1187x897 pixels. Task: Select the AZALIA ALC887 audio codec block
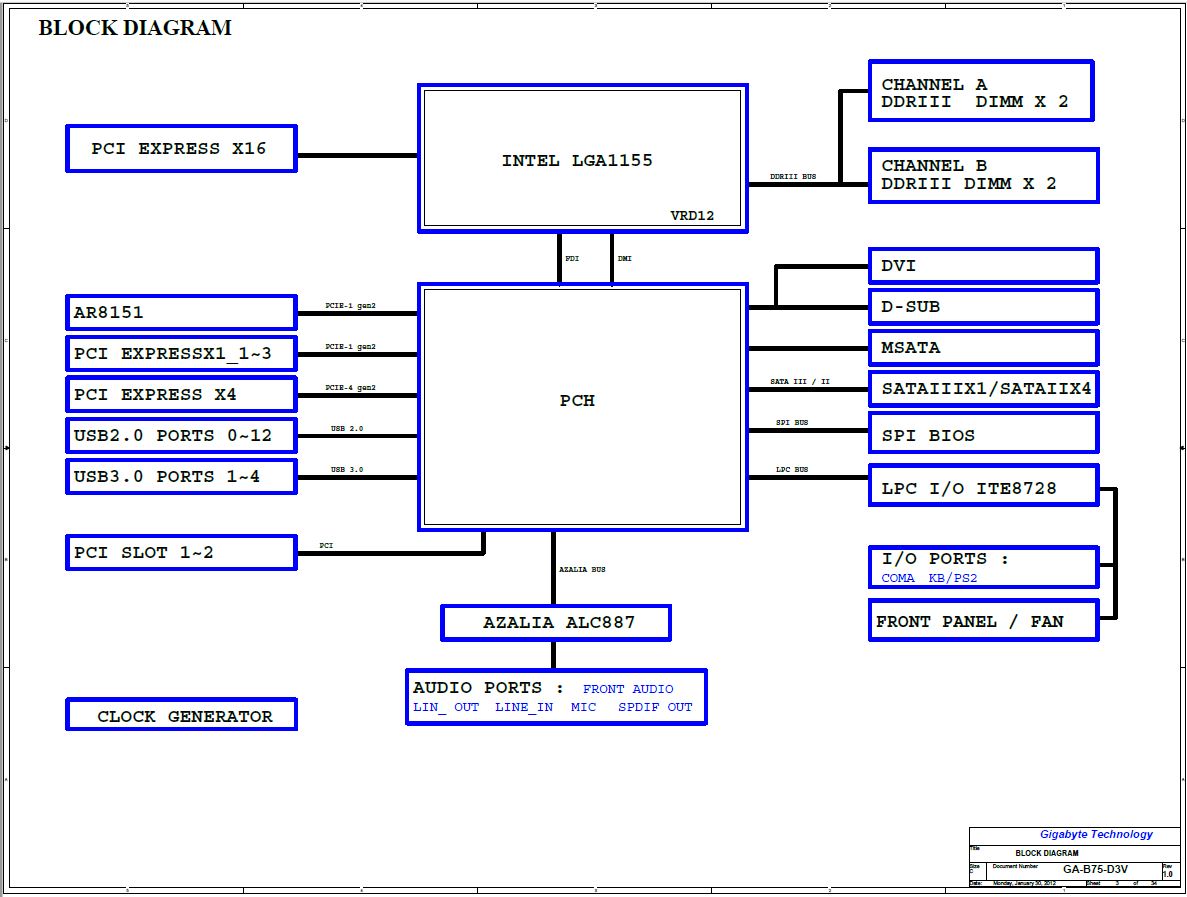[556, 622]
